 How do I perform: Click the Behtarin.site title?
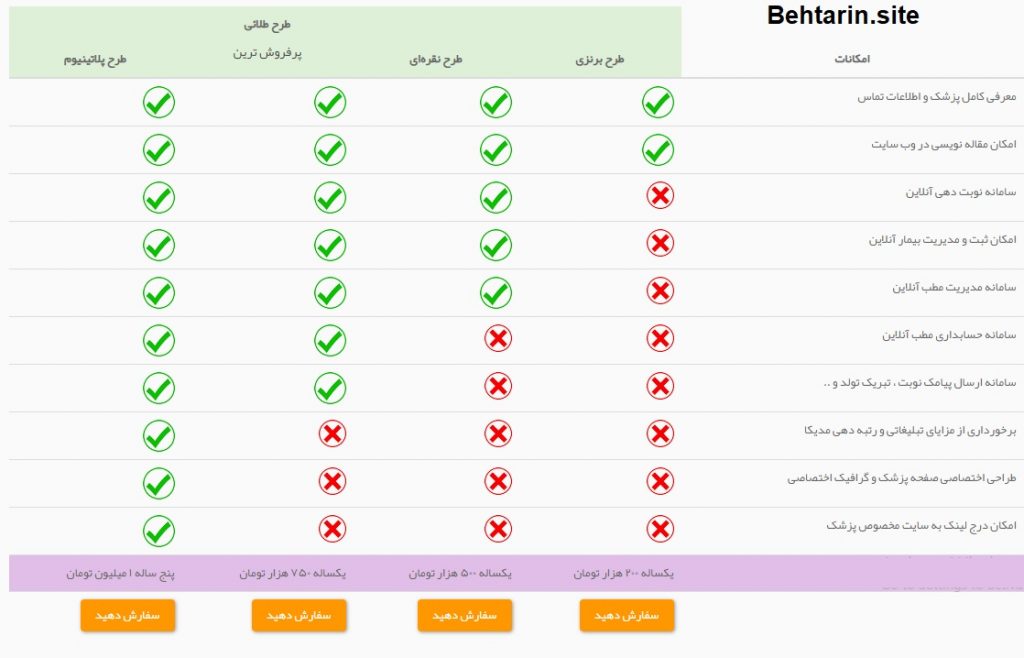(842, 15)
